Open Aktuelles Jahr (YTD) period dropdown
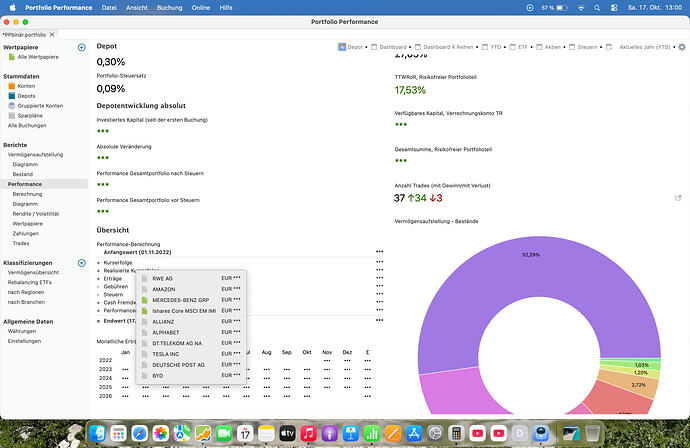This screenshot has width=690, height=448. coord(647,47)
